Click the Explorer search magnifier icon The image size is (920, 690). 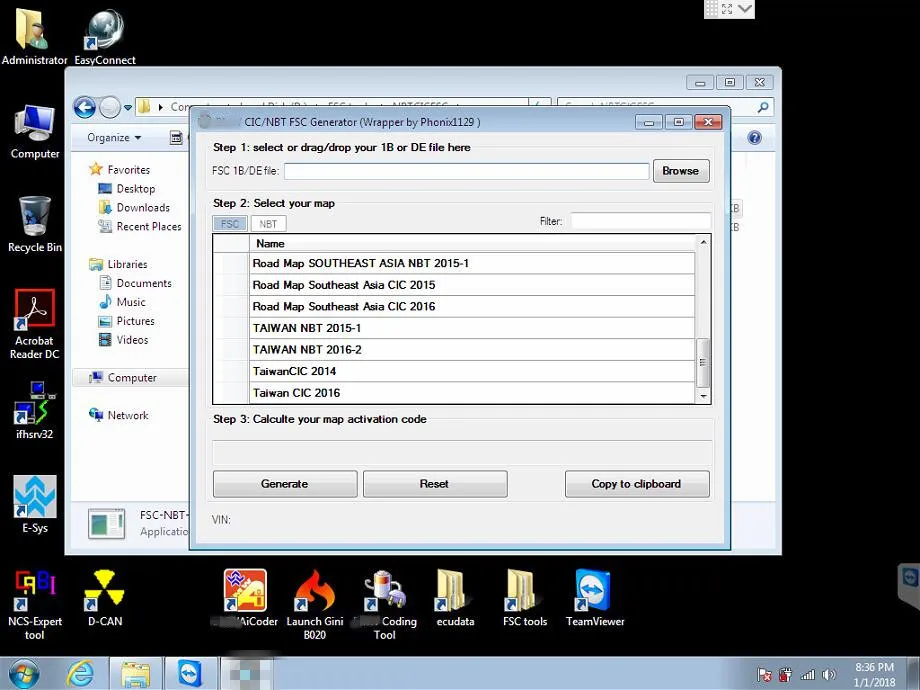tap(763, 107)
